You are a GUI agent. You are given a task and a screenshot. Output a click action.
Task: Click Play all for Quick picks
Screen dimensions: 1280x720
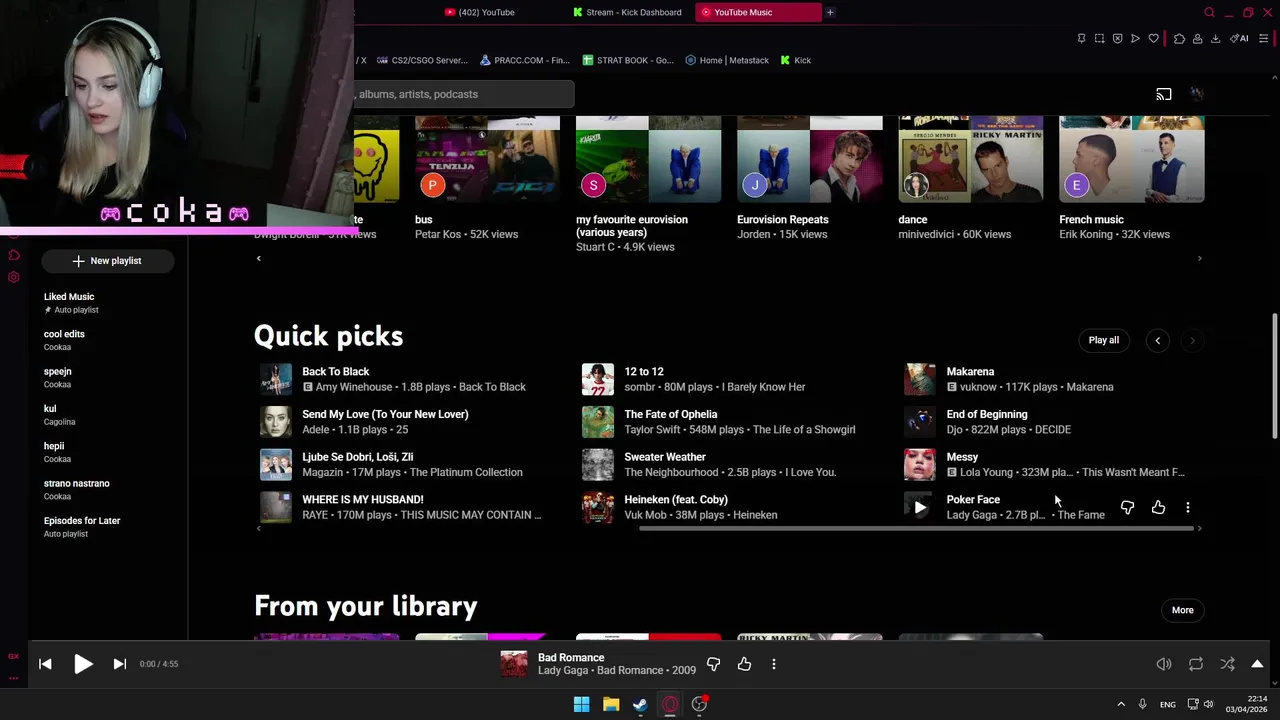pyautogui.click(x=1104, y=340)
